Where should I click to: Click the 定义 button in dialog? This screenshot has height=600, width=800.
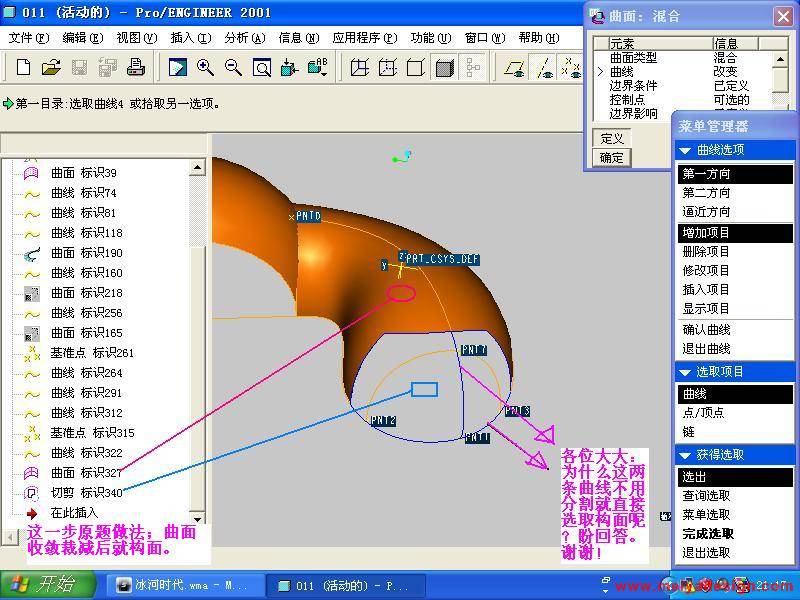612,139
